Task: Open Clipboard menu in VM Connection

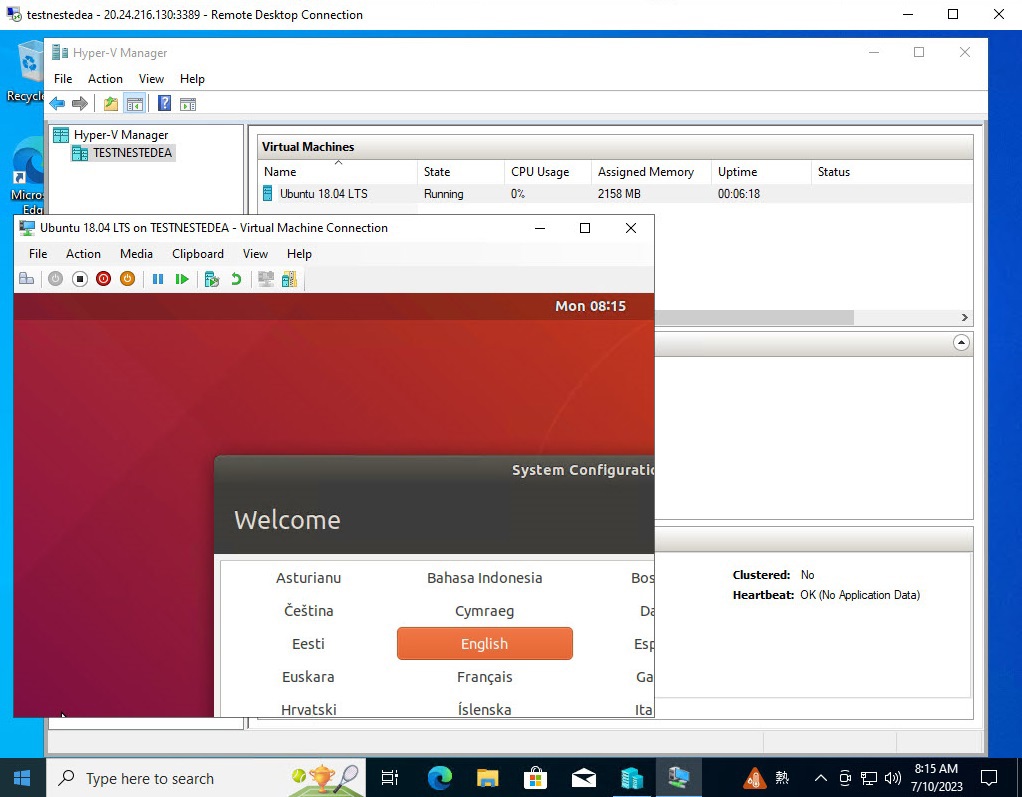Action: 198,254
